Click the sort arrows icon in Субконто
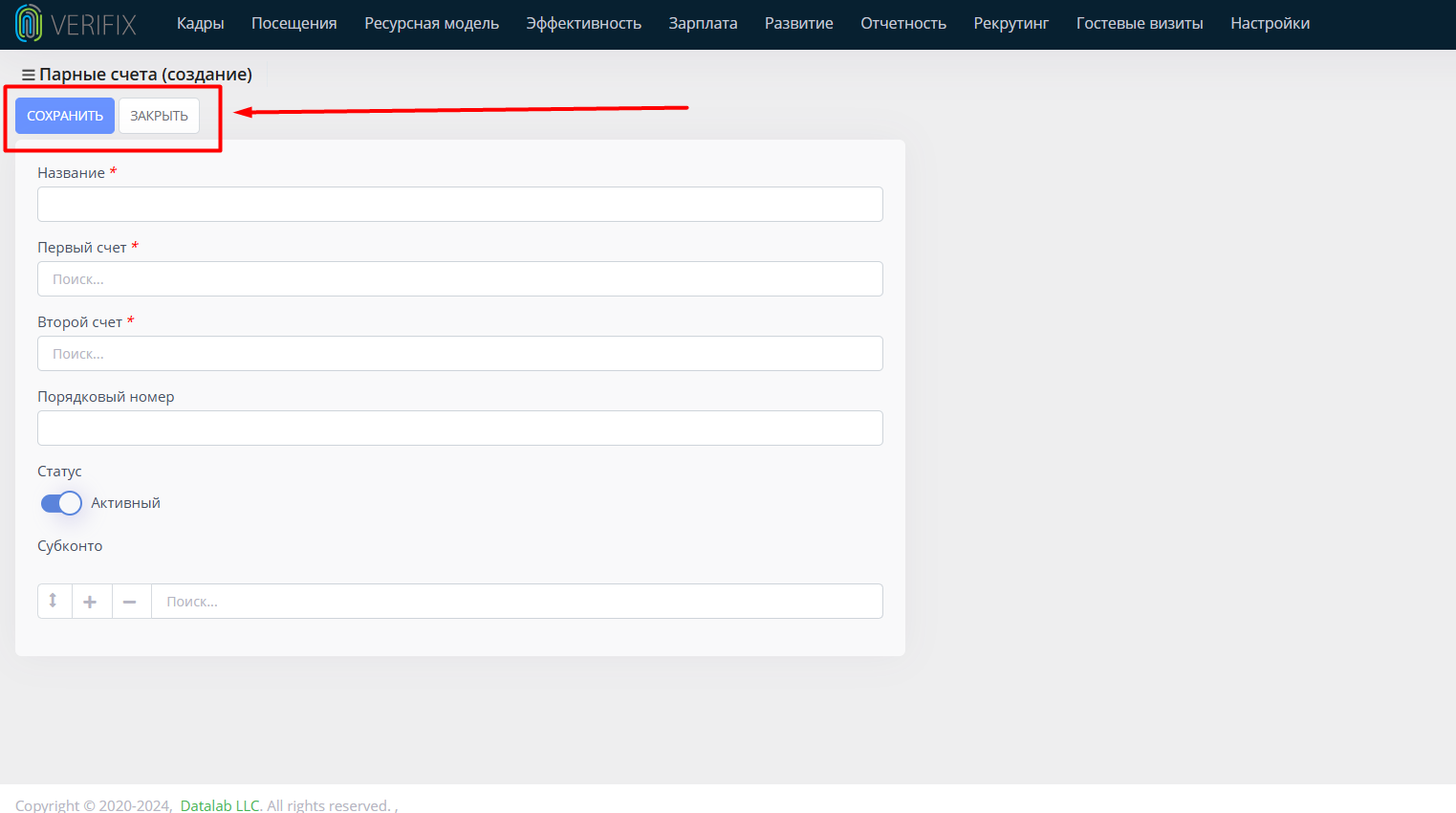This screenshot has width=1456, height=813. tap(54, 601)
